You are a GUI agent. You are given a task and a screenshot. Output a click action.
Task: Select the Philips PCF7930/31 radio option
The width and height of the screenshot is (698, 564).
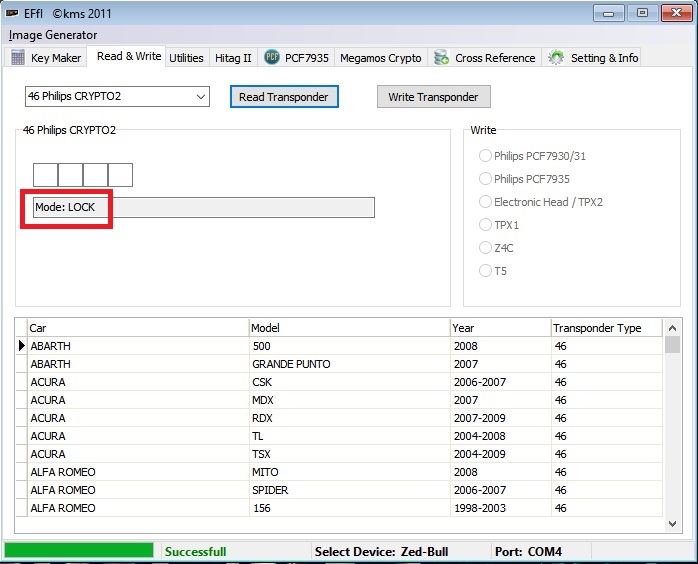coord(486,155)
